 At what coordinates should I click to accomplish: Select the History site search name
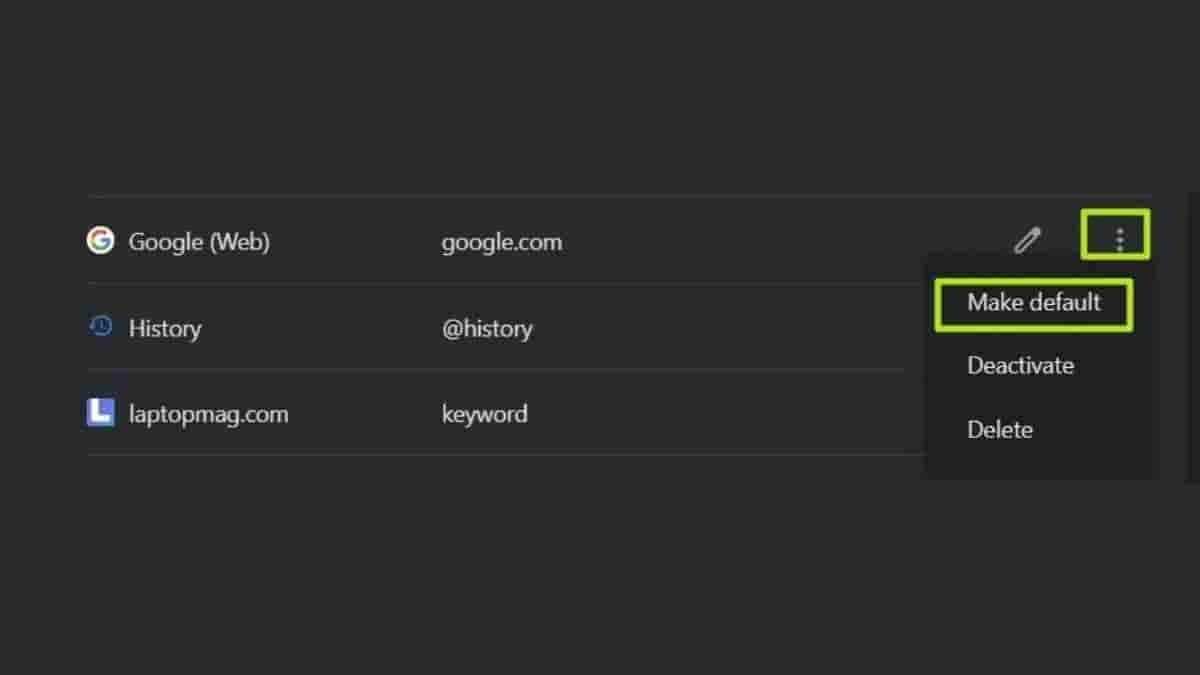click(x=165, y=328)
